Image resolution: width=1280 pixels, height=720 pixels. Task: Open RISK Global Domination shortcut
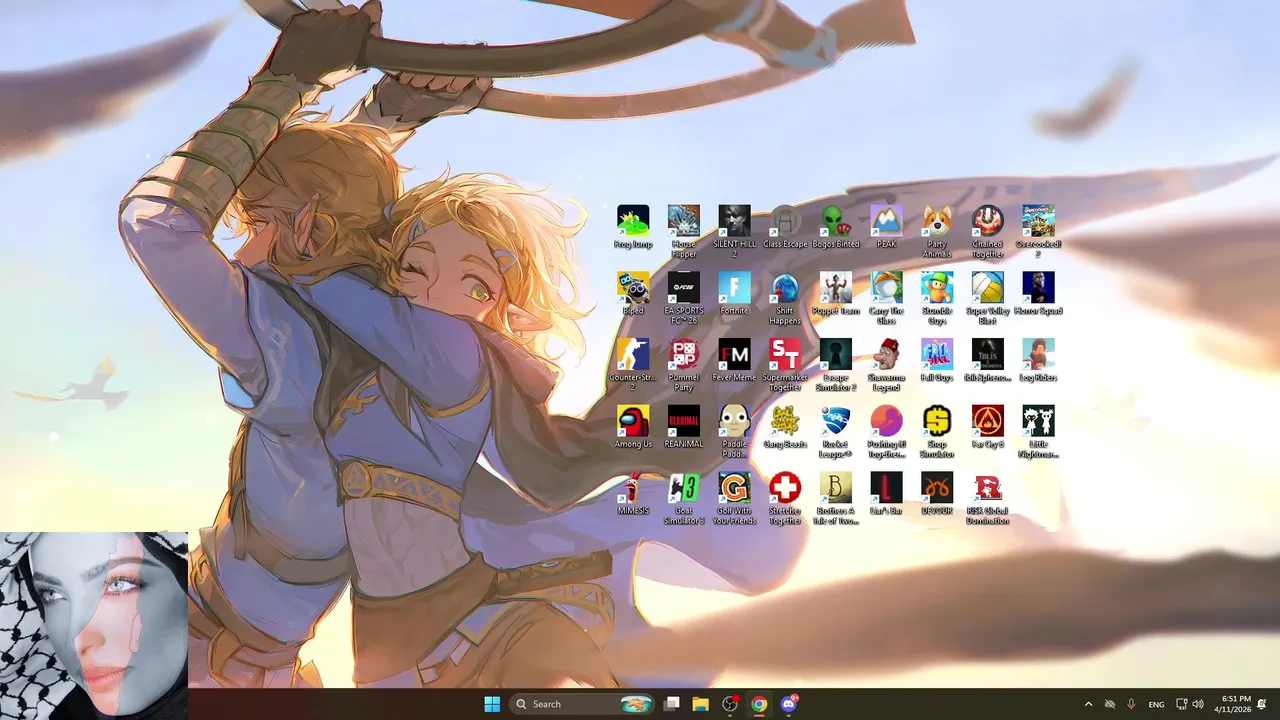[988, 499]
